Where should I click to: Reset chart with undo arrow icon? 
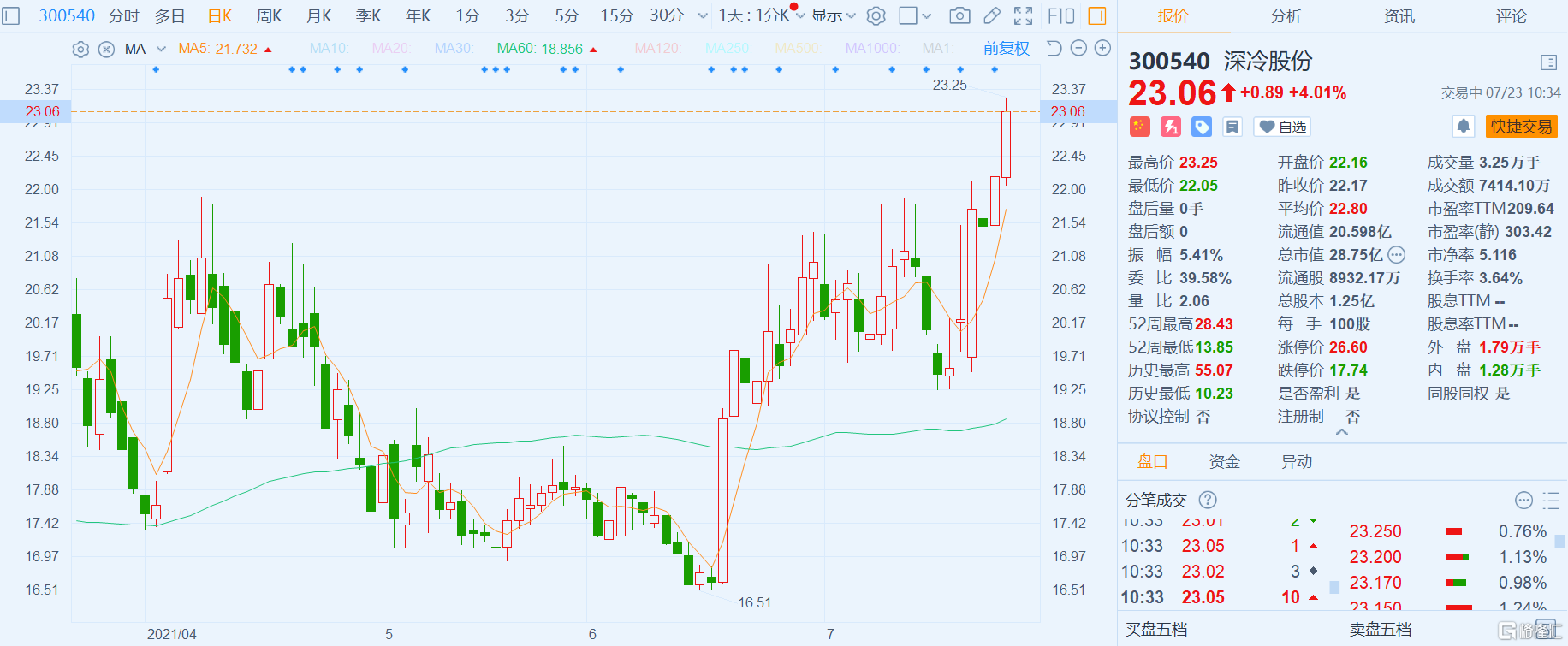pyautogui.click(x=1054, y=48)
